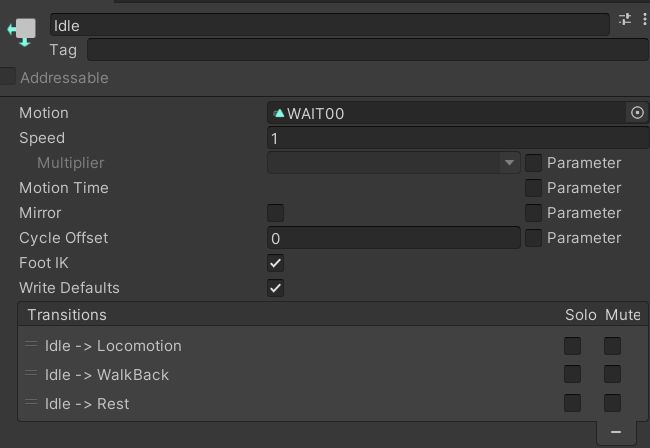Click the drag handle for Idle -> Rest
Image resolution: width=650 pixels, height=448 pixels.
31,402
